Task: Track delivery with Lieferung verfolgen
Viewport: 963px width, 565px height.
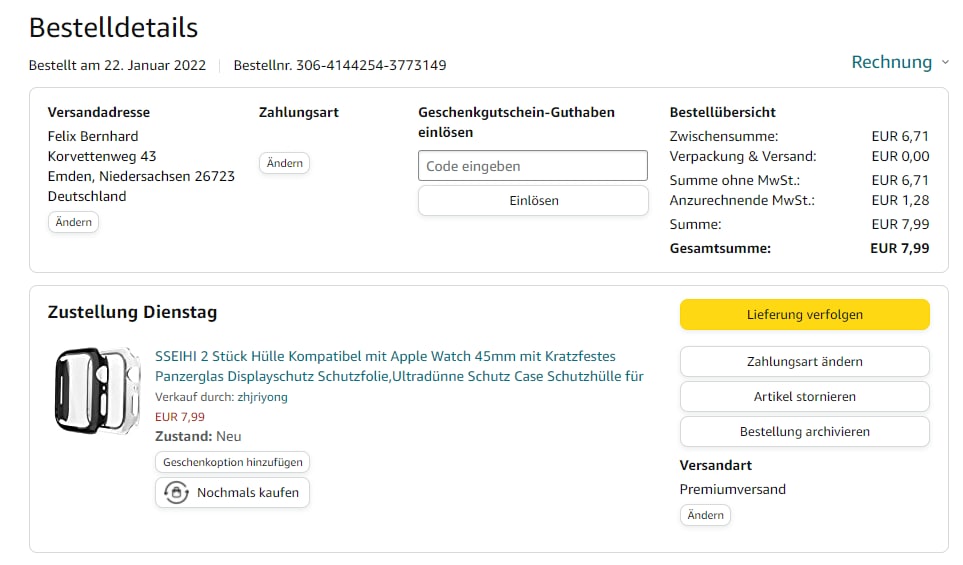Action: click(804, 314)
